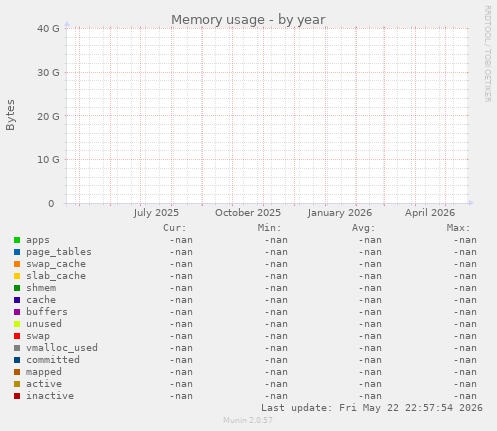The height and width of the screenshot is (431, 497).
Task: Click the active Cur value '-nan'
Action: (181, 384)
